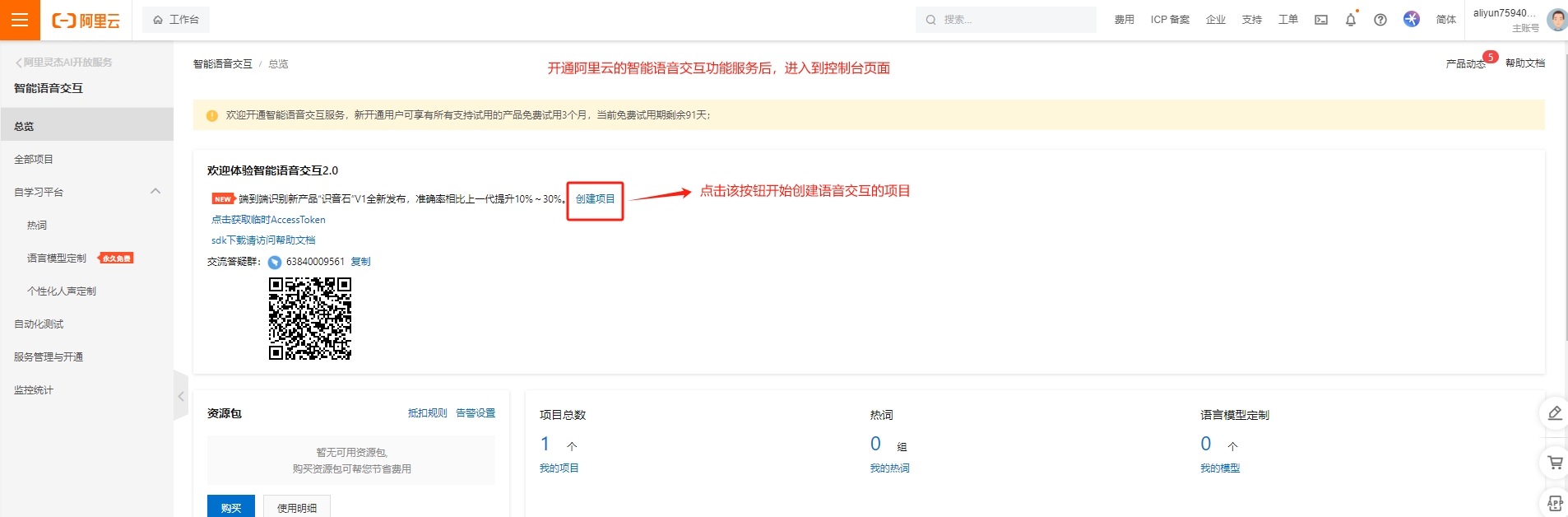Image resolution: width=1568 pixels, height=517 pixels.
Task: Collapse the left sidebar with arrow handle
Action: coord(181,396)
